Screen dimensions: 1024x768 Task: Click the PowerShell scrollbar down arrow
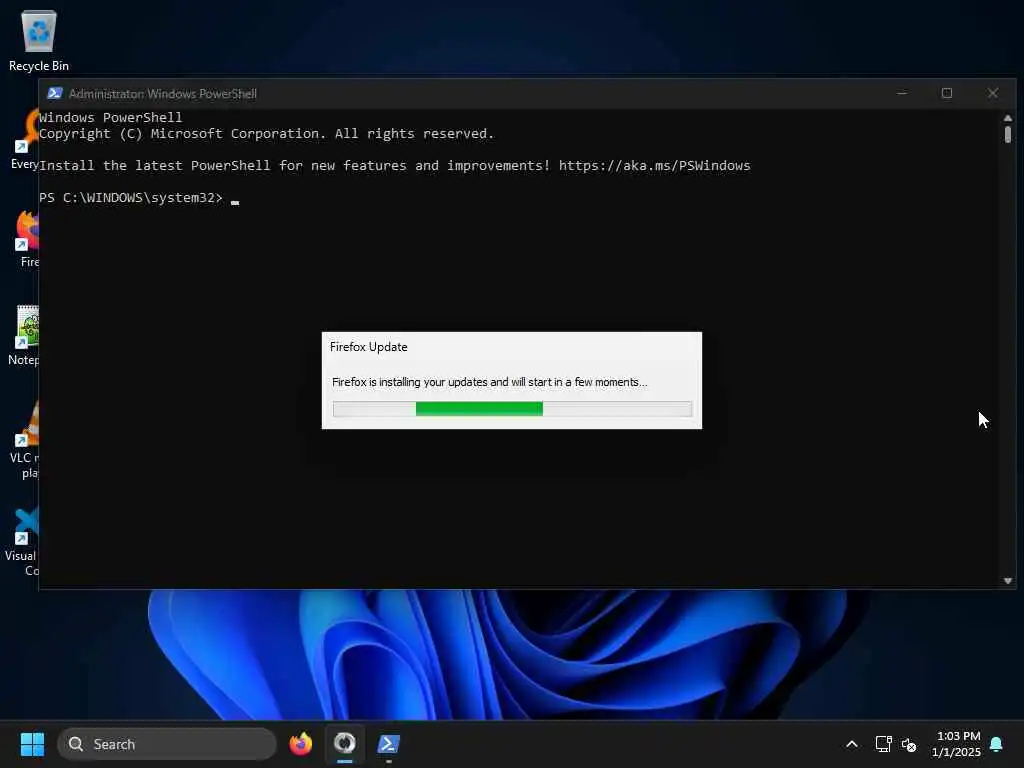click(1007, 581)
